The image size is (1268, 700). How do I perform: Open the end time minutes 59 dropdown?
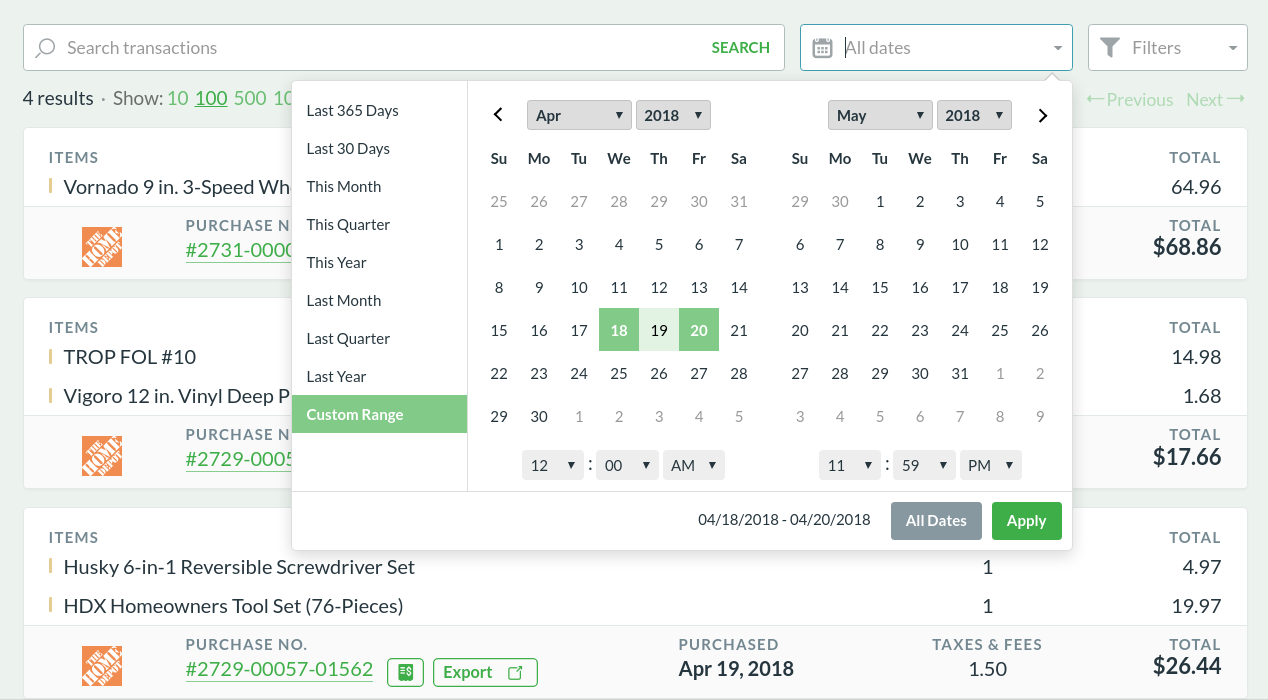click(x=924, y=464)
